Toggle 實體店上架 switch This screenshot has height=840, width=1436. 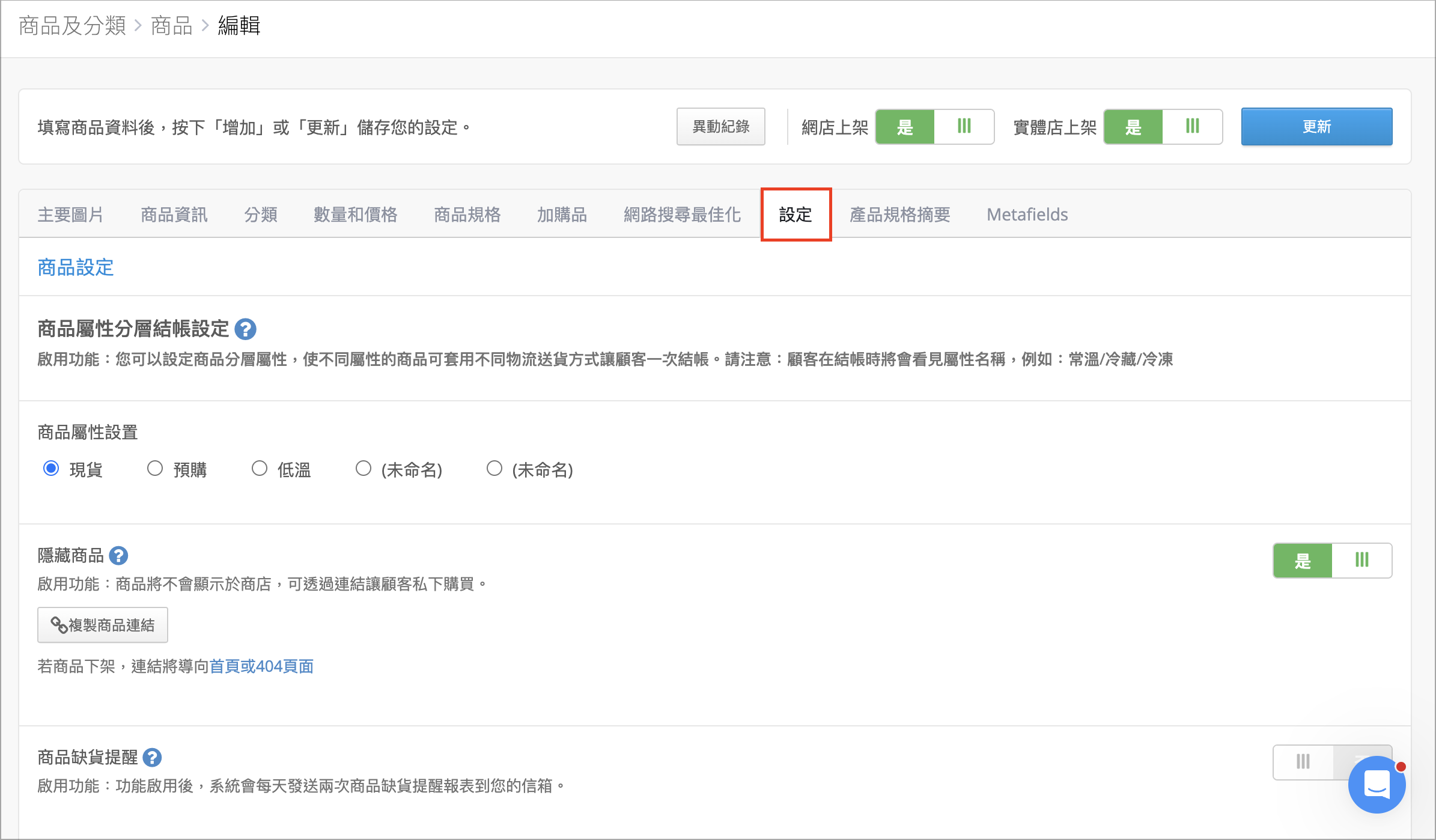click(1163, 127)
